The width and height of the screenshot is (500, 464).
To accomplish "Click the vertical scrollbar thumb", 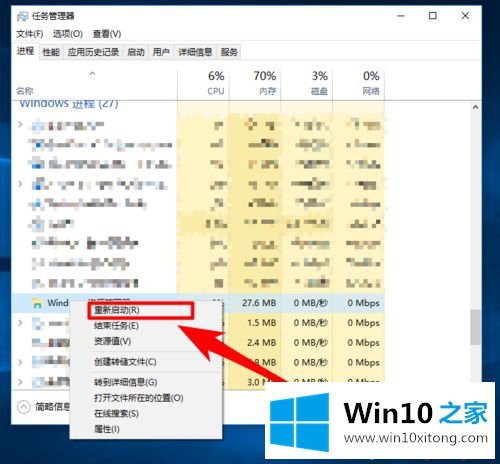I will click(475, 327).
